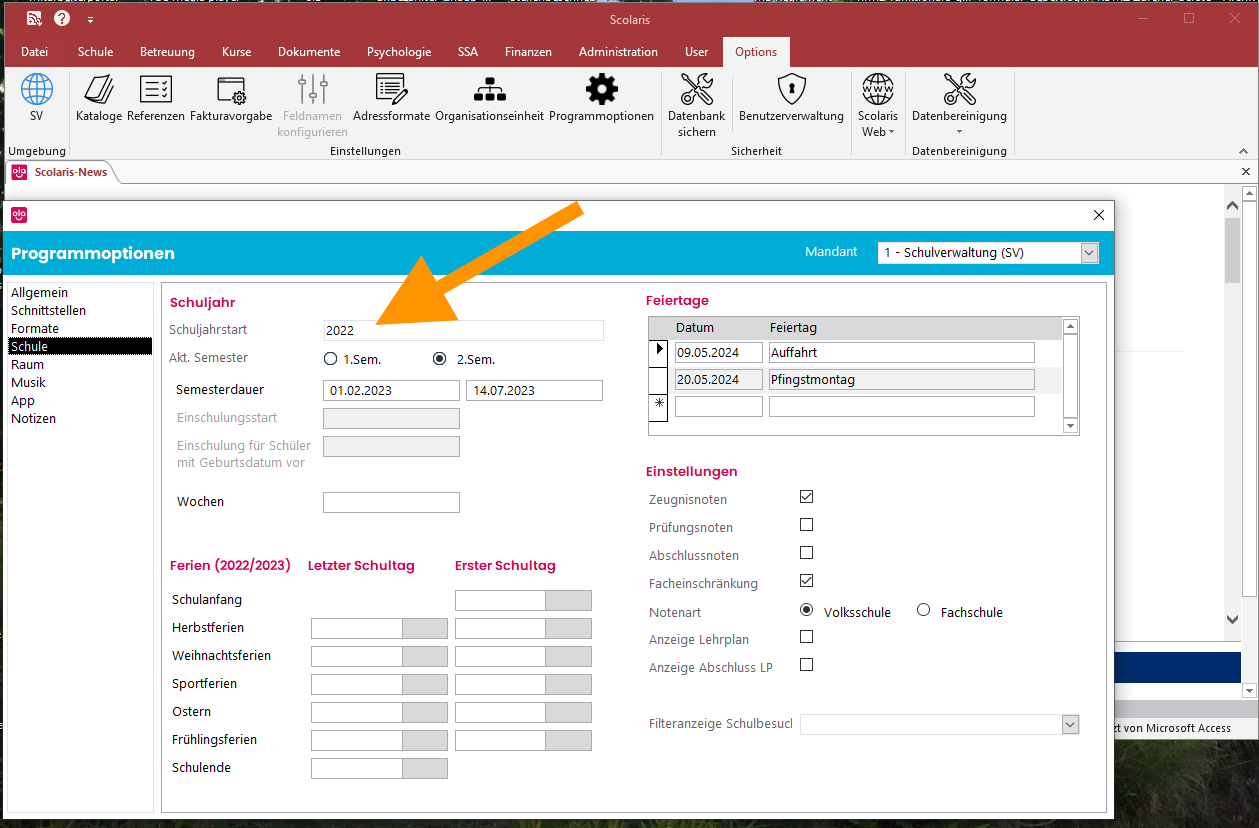
Task: Expand the Scolaris Web dropdown arrow
Action: (x=891, y=132)
